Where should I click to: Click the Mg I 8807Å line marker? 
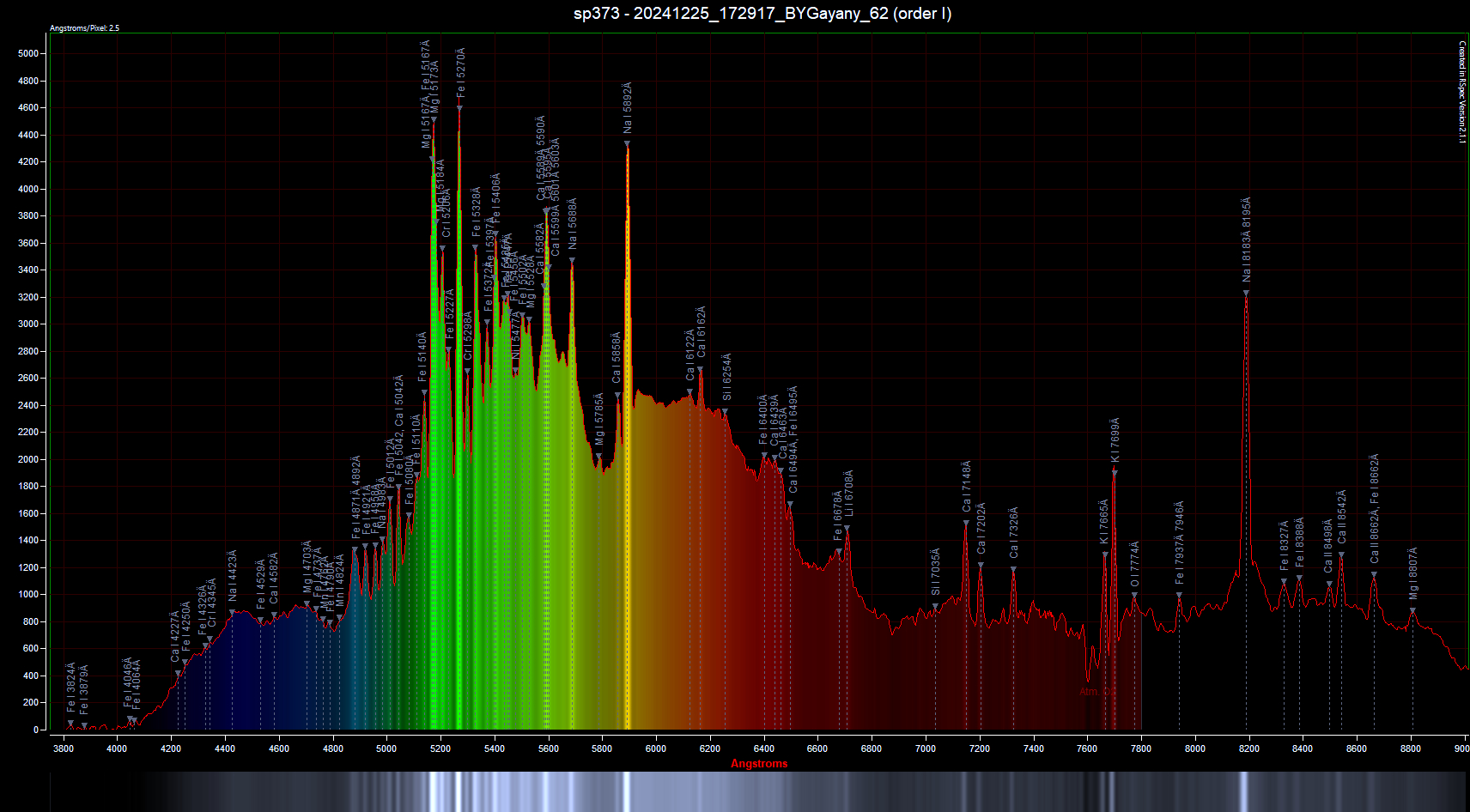tap(1412, 611)
